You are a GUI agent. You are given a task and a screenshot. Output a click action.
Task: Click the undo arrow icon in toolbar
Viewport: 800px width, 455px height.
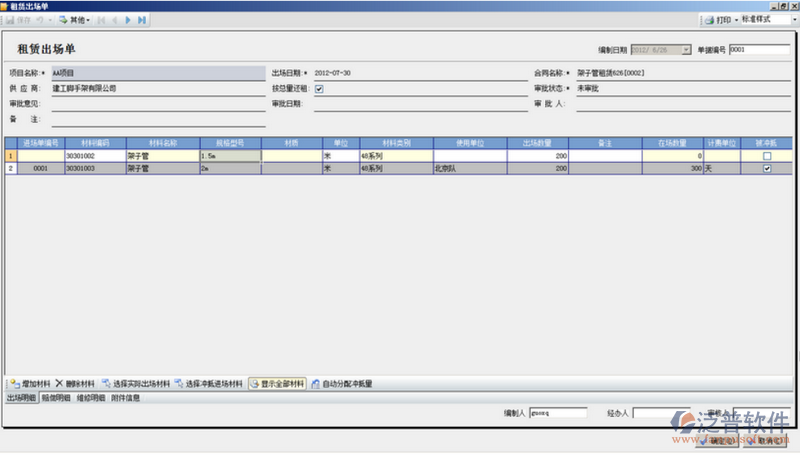[x=40, y=20]
